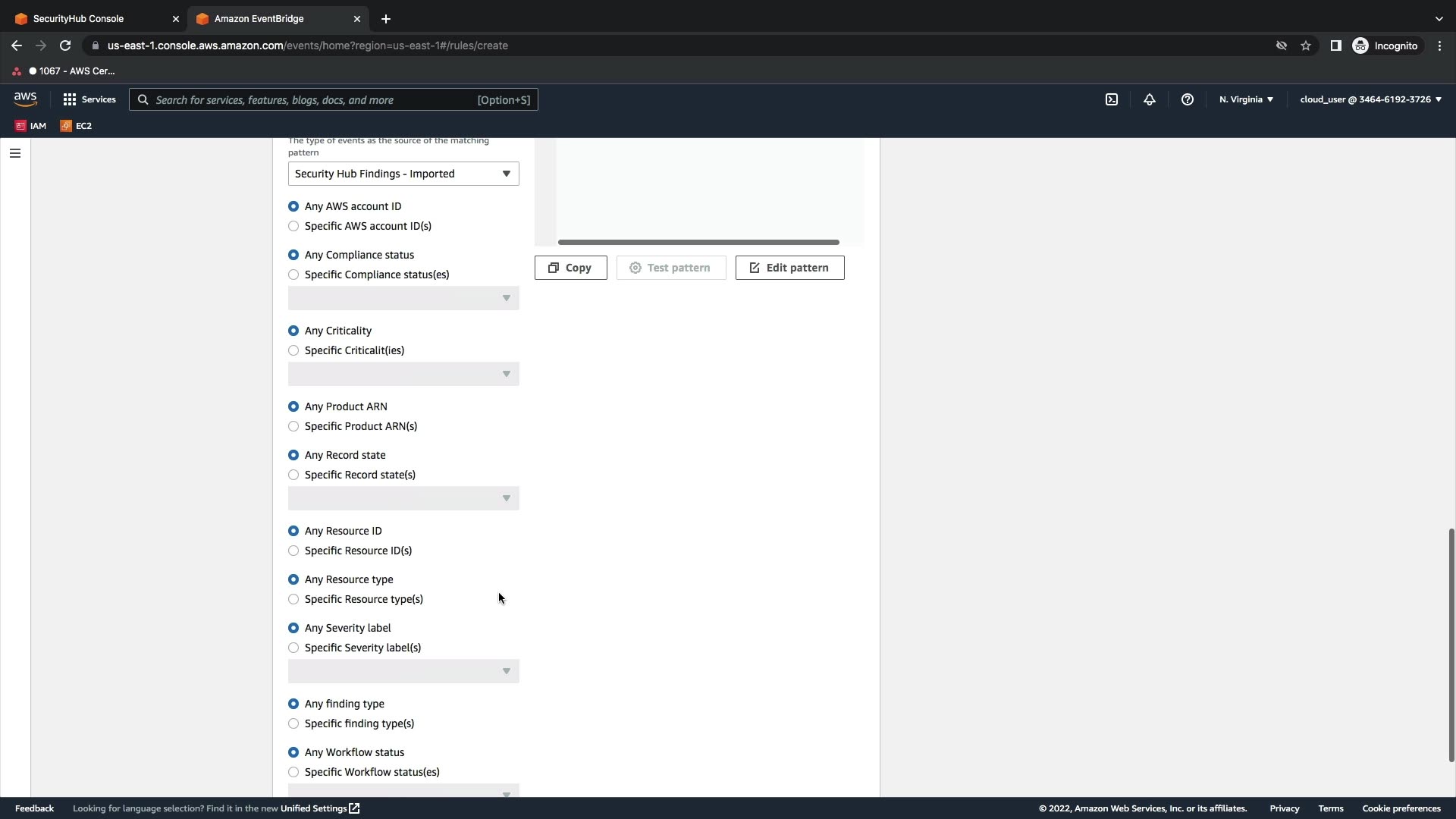
Task: Select Specific Severity label(s) radio button
Action: click(x=293, y=648)
